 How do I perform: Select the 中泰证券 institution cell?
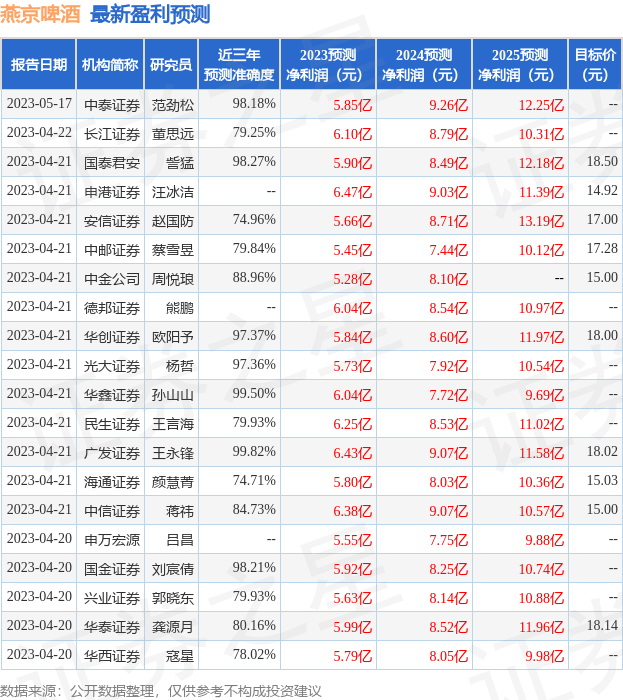112,105
